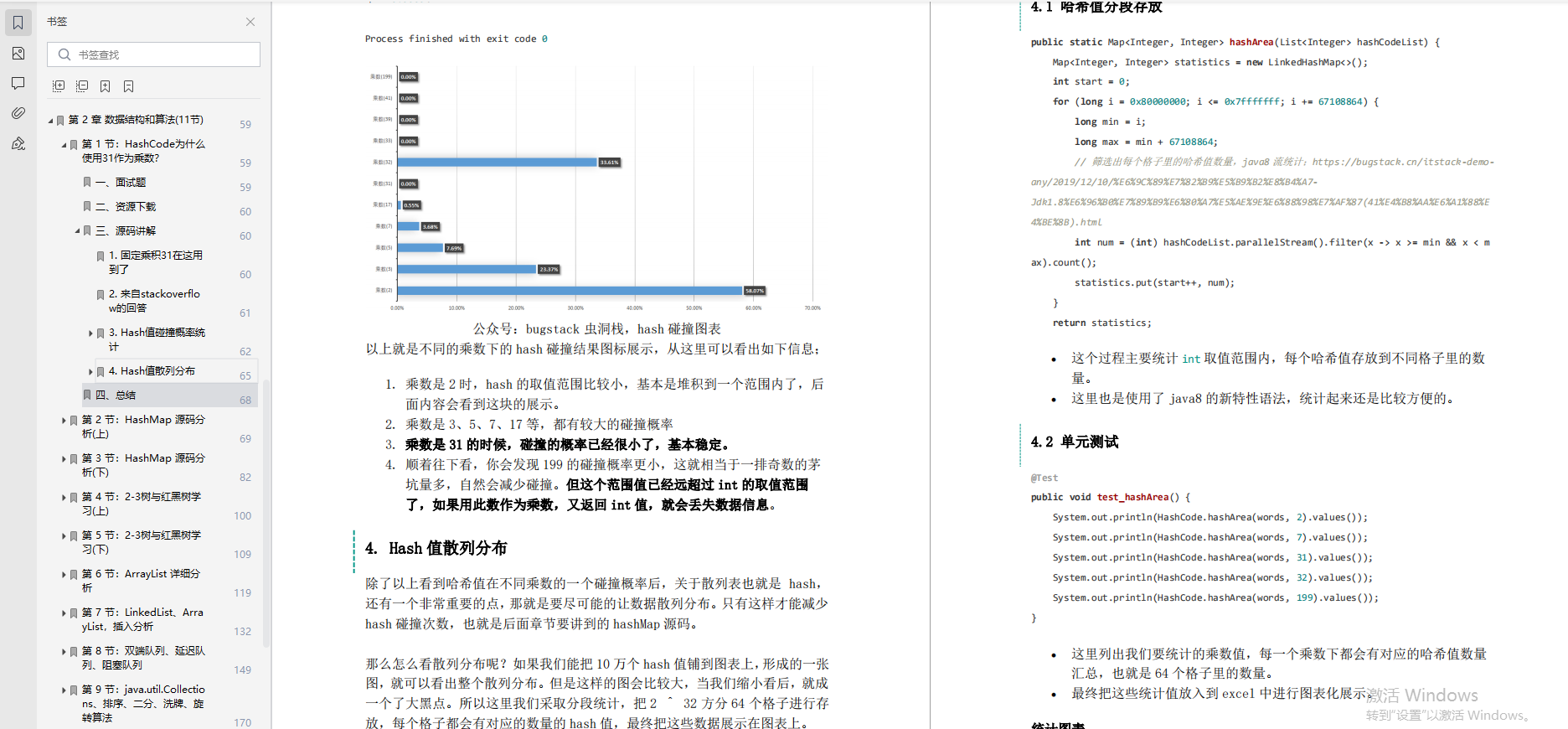Screen dimensions: 1568x729
Task: Click the bugstack.cn URL in code comment
Action: coord(1261,192)
